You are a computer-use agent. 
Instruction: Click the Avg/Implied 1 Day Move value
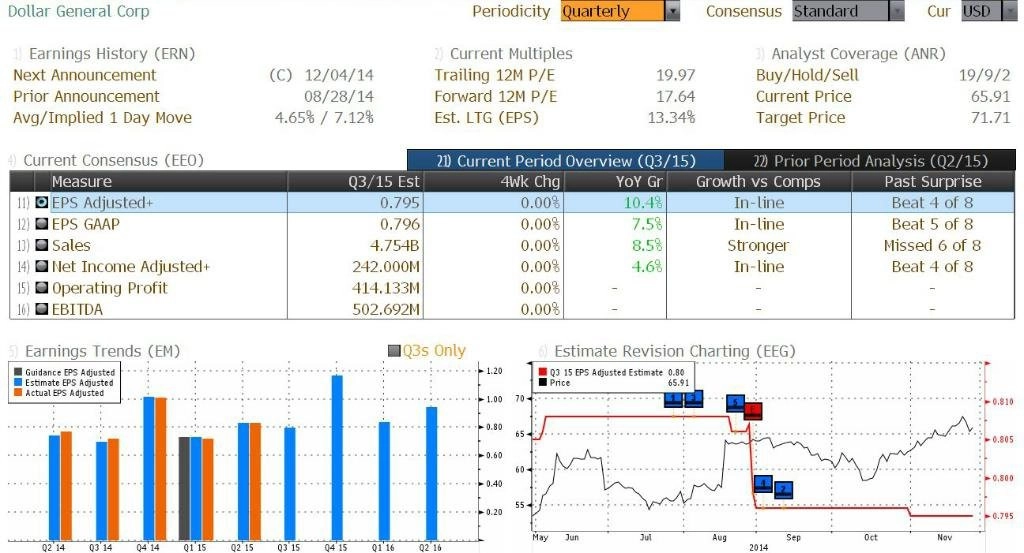(x=324, y=118)
